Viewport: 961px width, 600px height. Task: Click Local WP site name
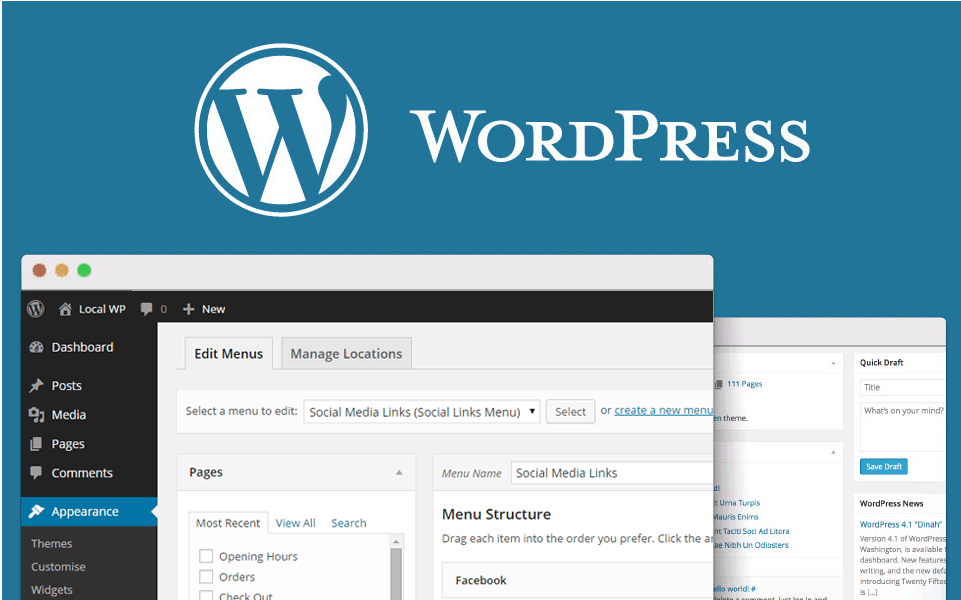coord(102,309)
